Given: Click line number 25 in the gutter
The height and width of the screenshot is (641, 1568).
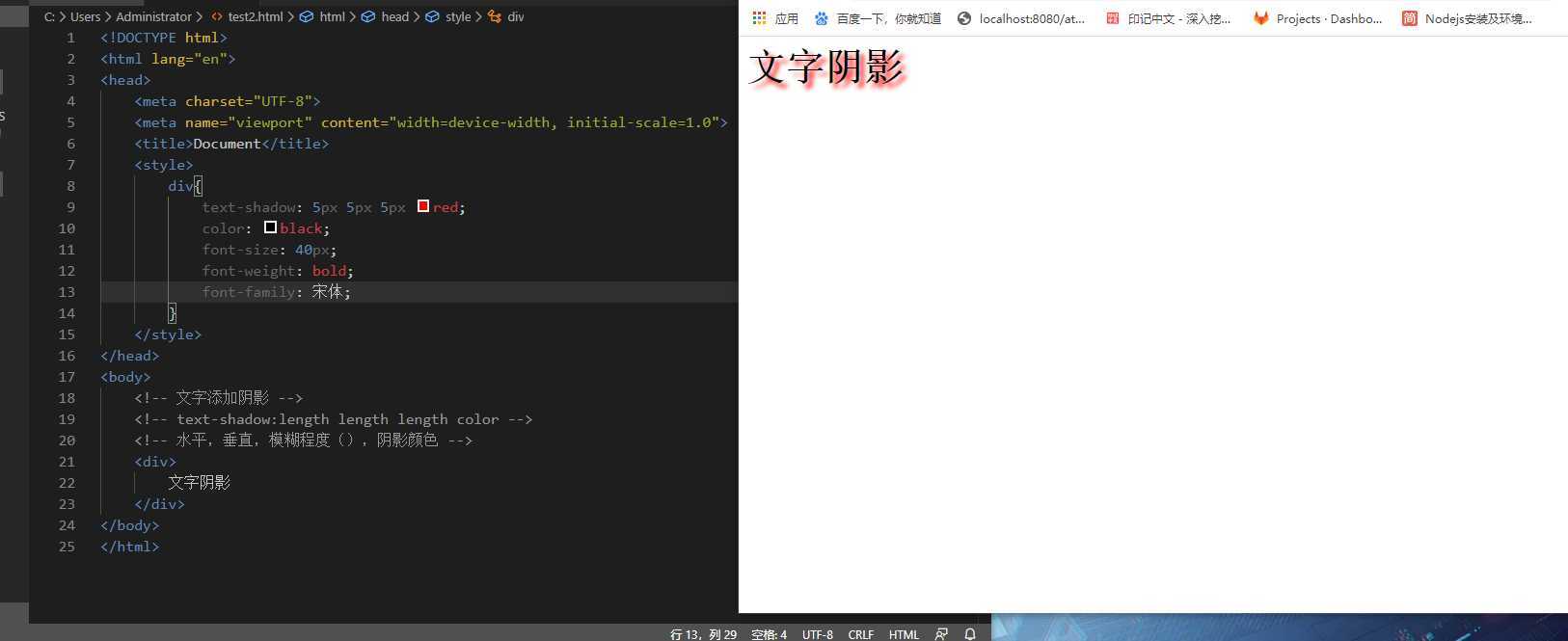Looking at the screenshot, I should (67, 547).
